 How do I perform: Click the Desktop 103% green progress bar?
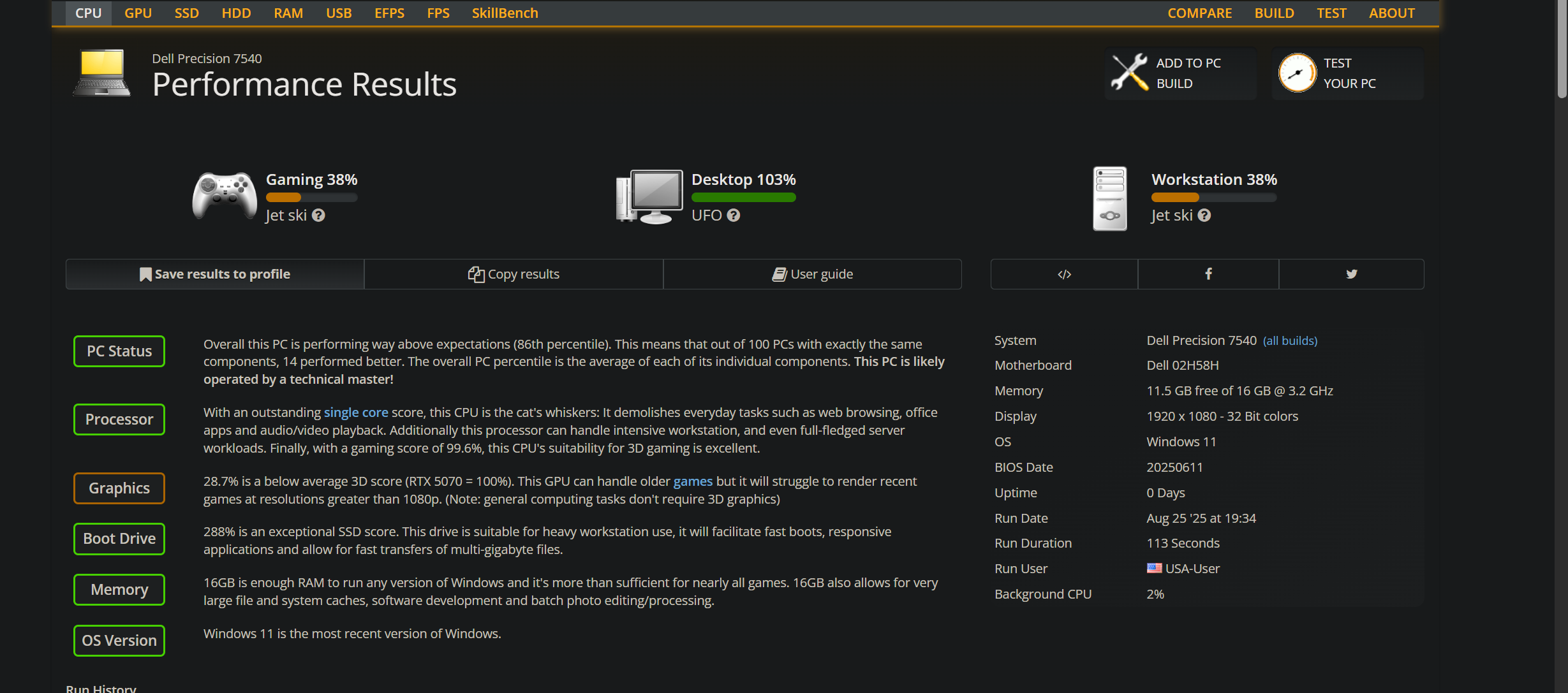pos(743,198)
